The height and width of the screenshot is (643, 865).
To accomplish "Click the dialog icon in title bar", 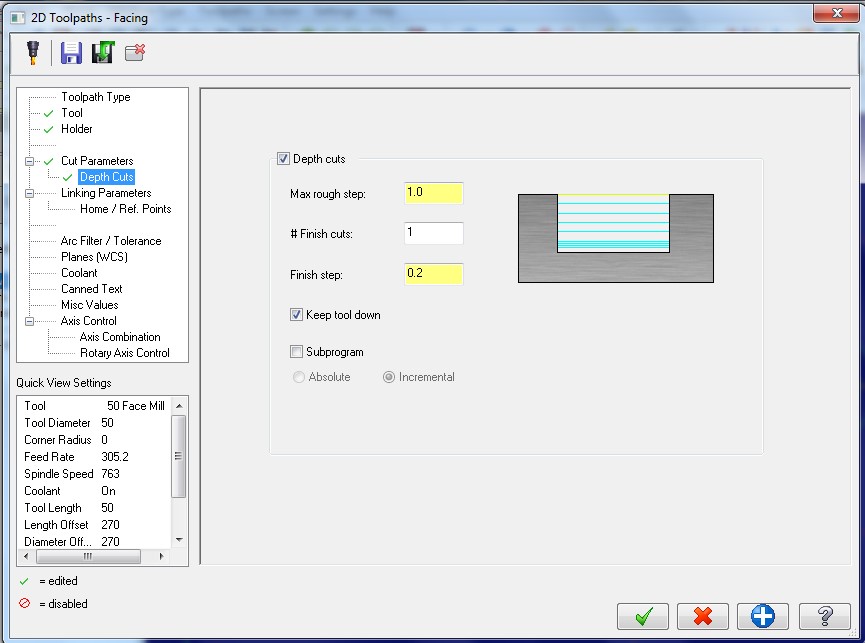I will tap(18, 18).
